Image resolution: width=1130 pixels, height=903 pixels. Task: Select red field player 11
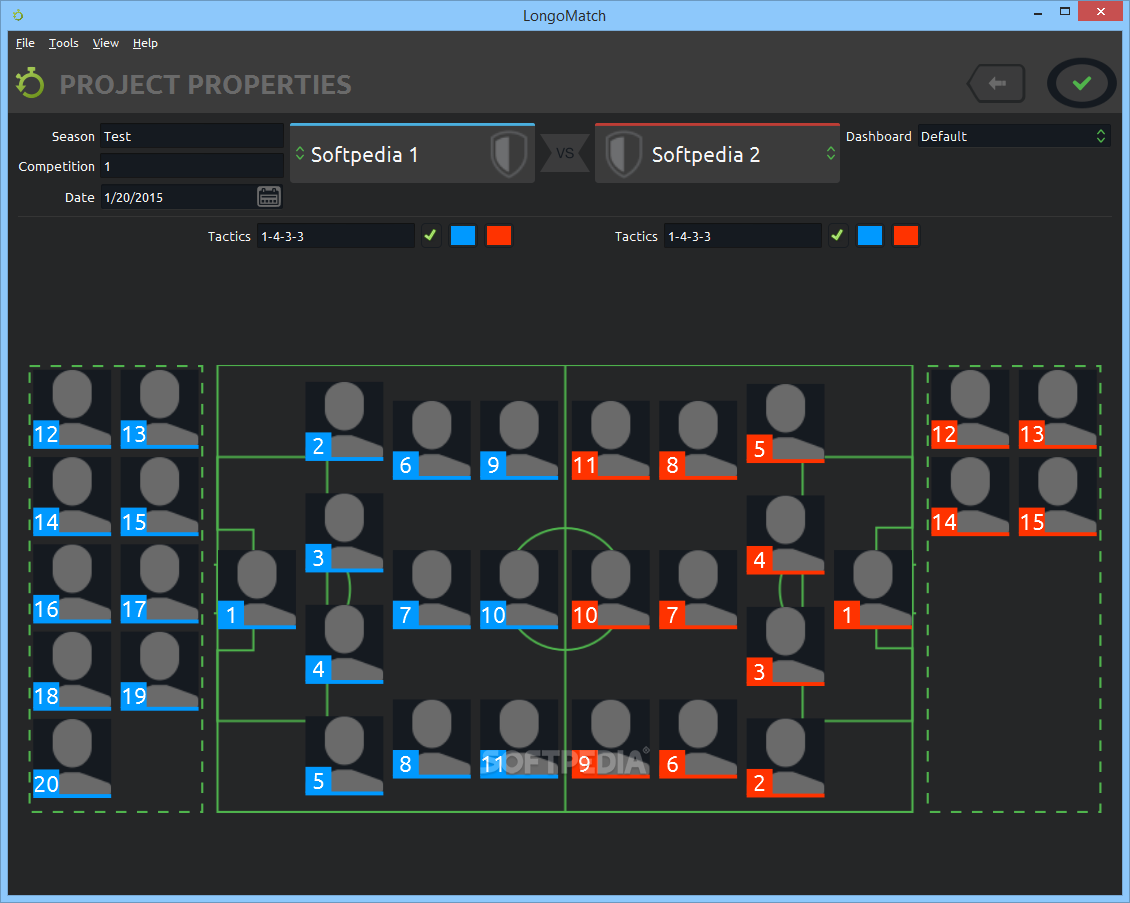610,440
